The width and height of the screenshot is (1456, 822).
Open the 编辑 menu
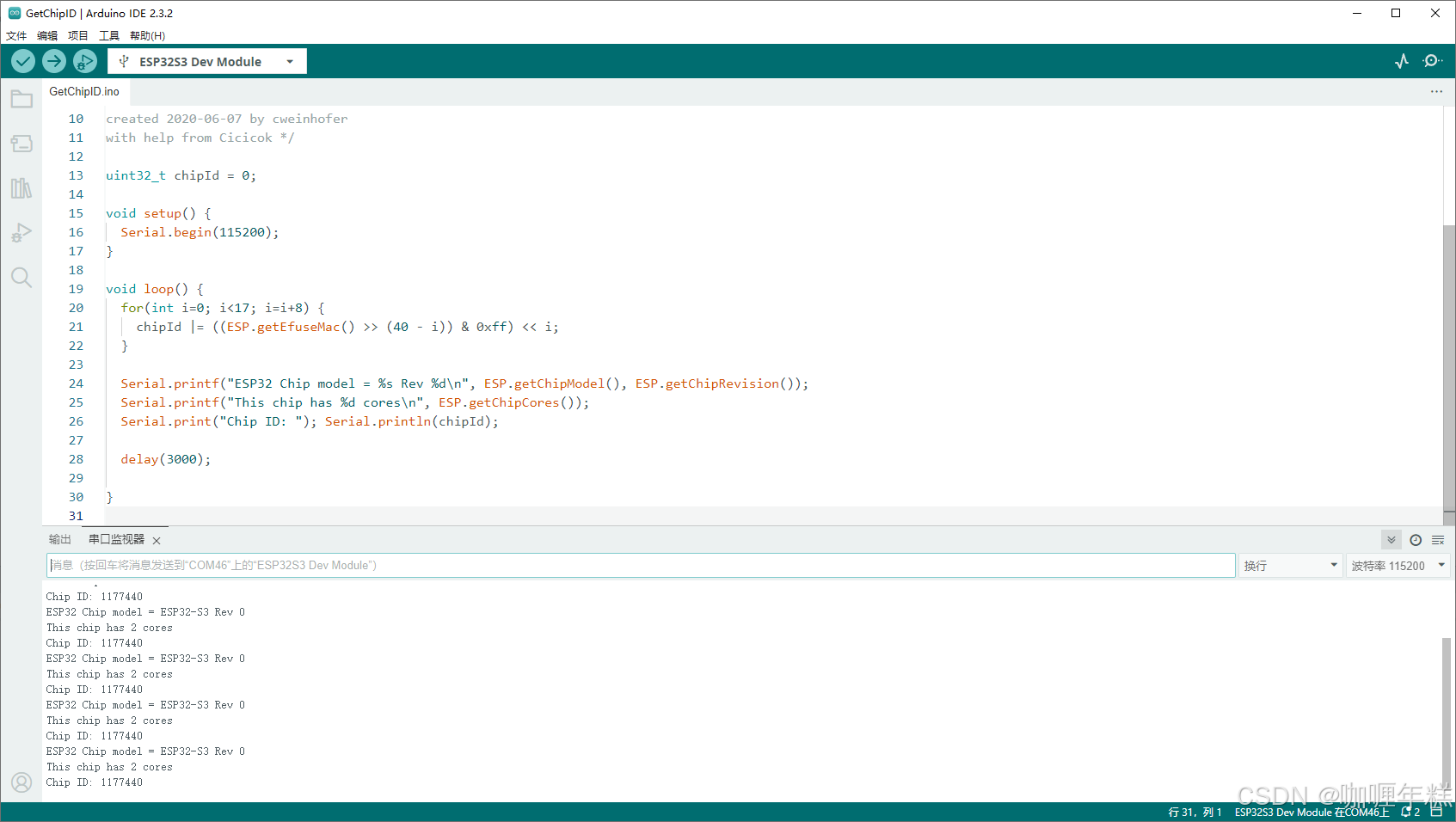(47, 36)
